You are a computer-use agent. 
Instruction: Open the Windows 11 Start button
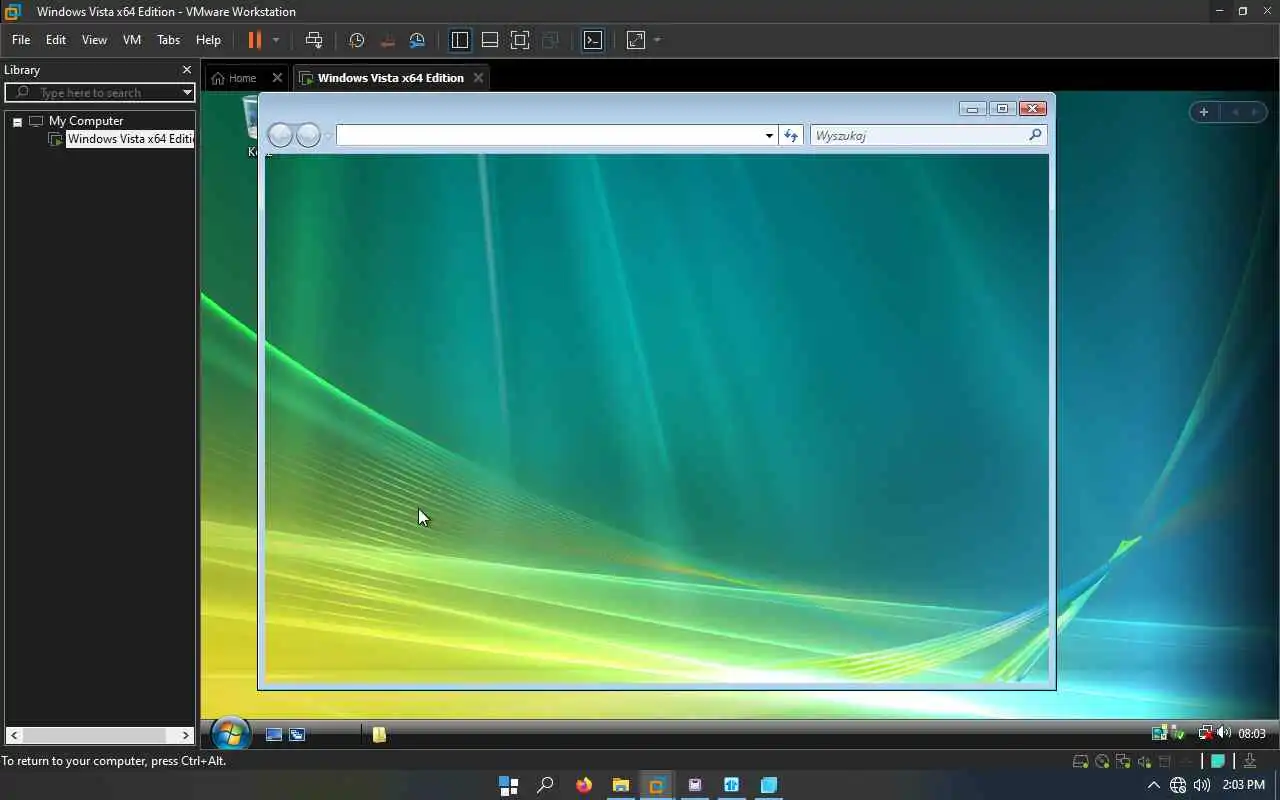click(508, 785)
